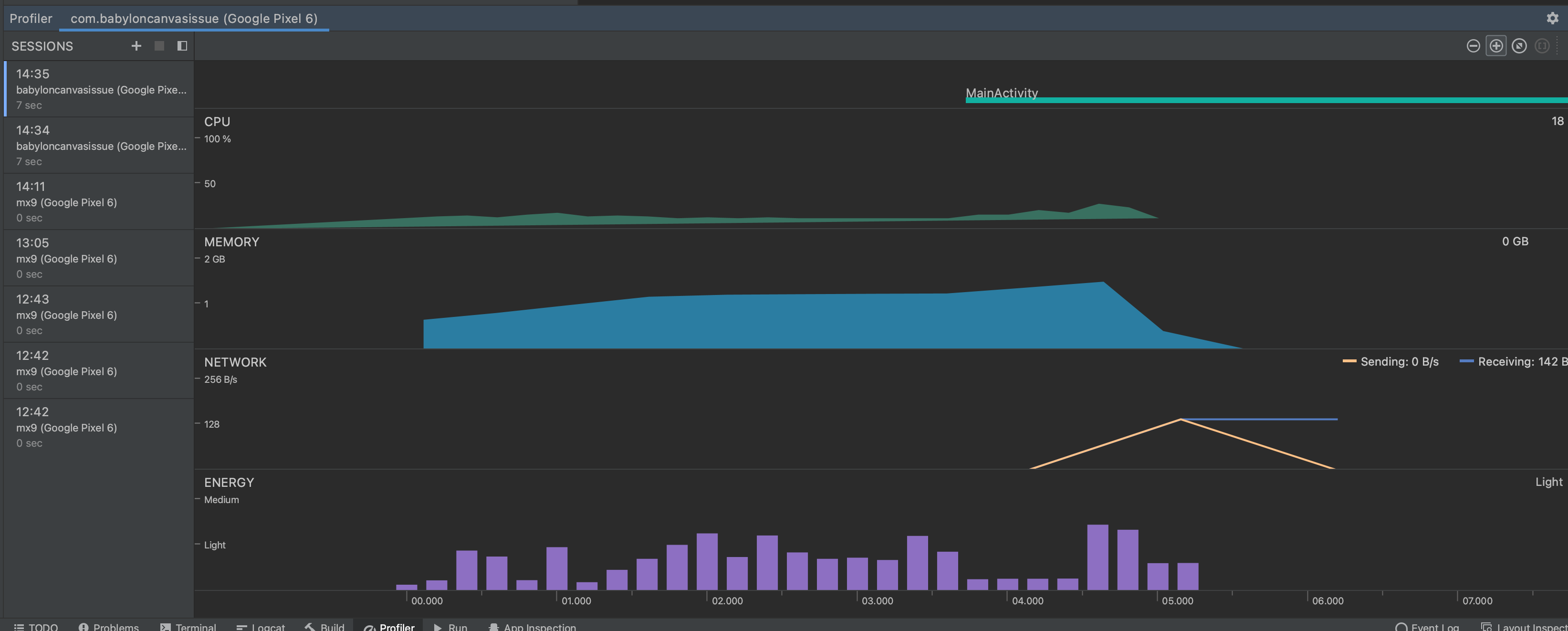
Task: Expand the CPU usage track
Action: [x=217, y=122]
